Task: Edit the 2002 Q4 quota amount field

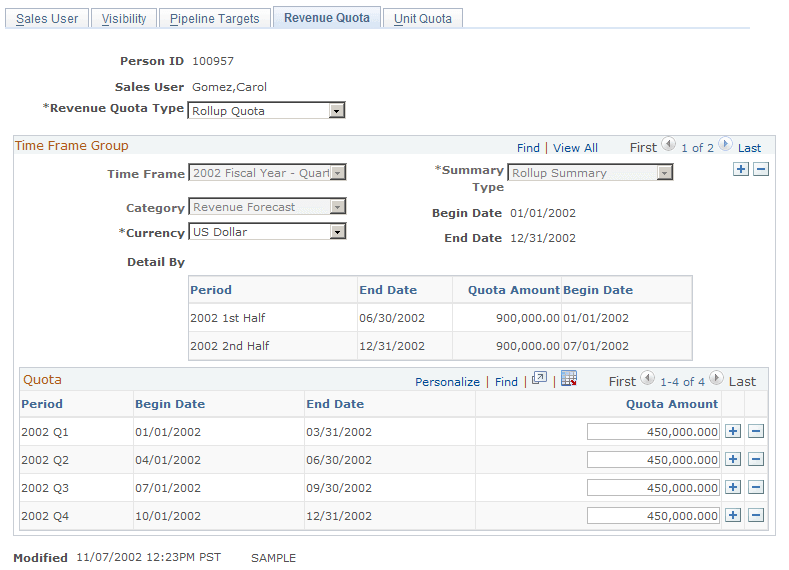Action: 653,516
